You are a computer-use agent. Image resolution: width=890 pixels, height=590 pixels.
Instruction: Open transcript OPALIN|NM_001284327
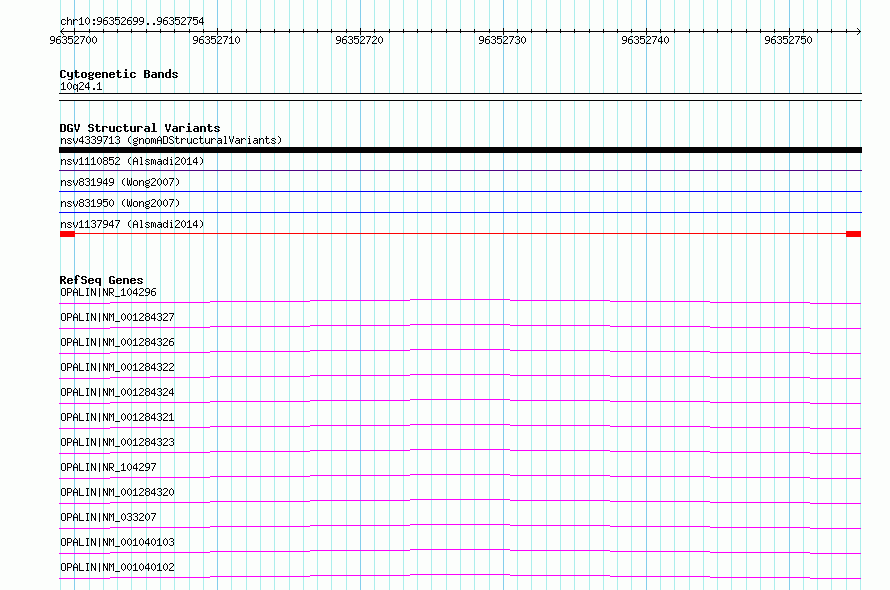click(x=117, y=317)
